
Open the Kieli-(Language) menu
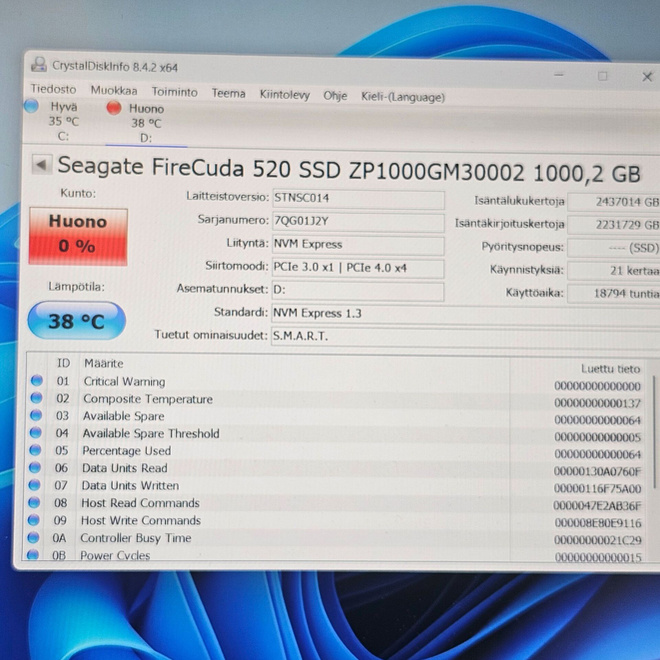click(403, 97)
